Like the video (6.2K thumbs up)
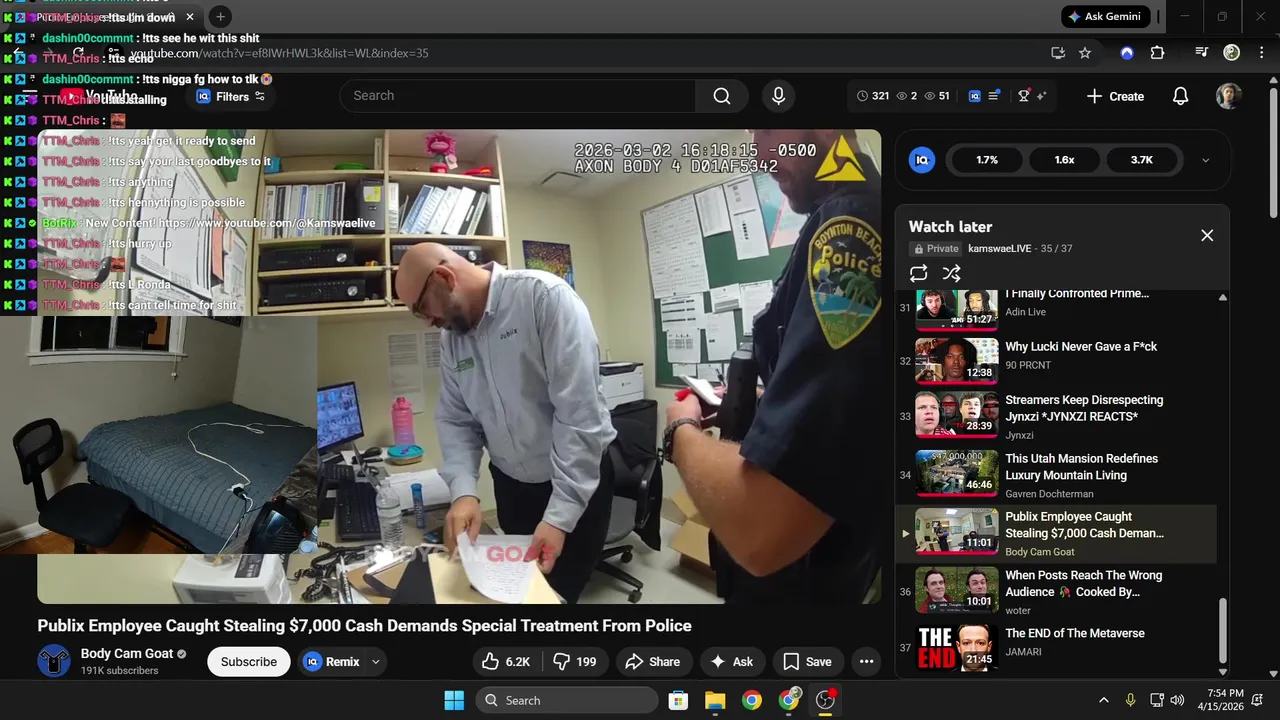 coord(505,661)
